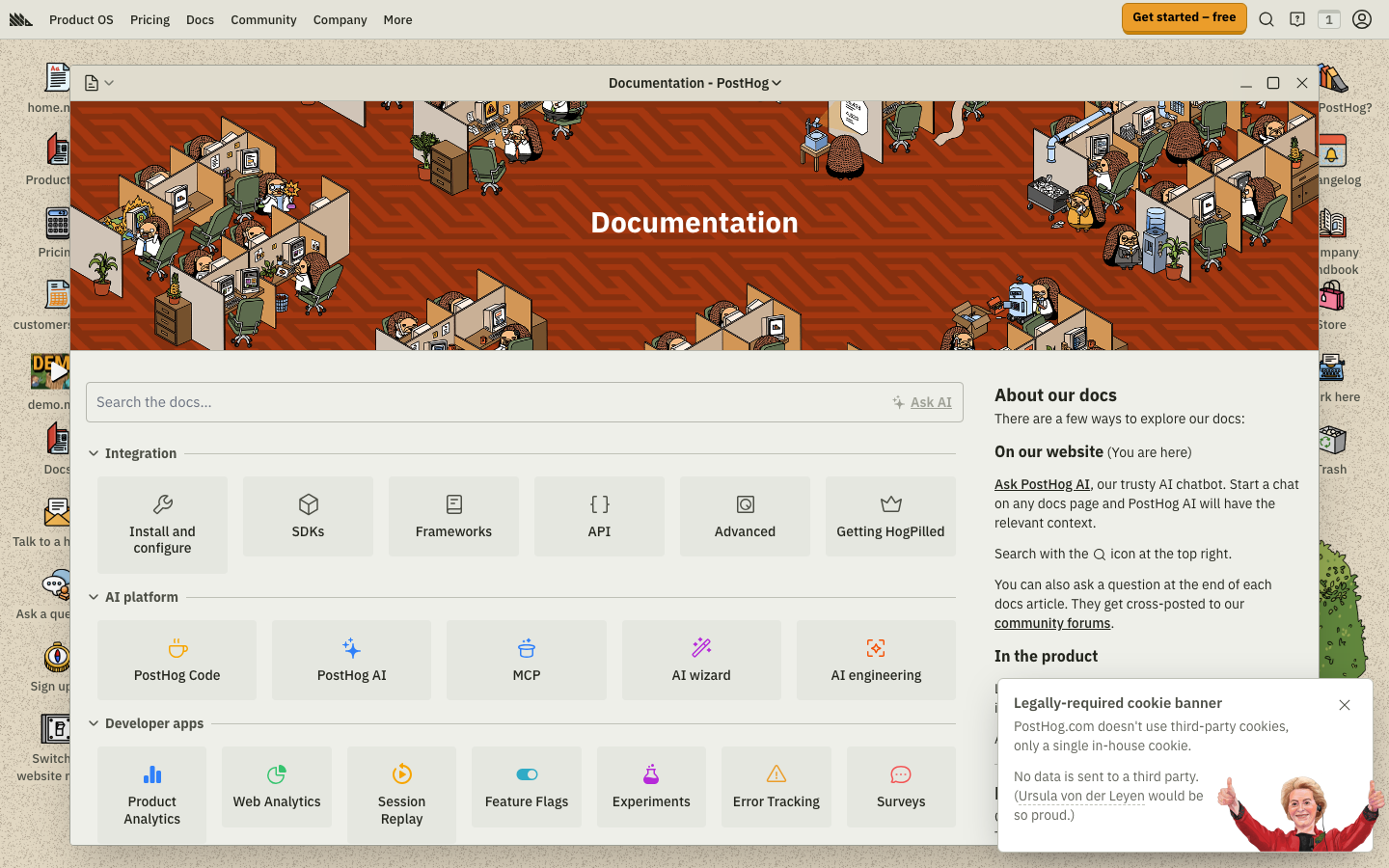The height and width of the screenshot is (868, 1389).
Task: Open the active windows counter icon
Action: click(1329, 19)
